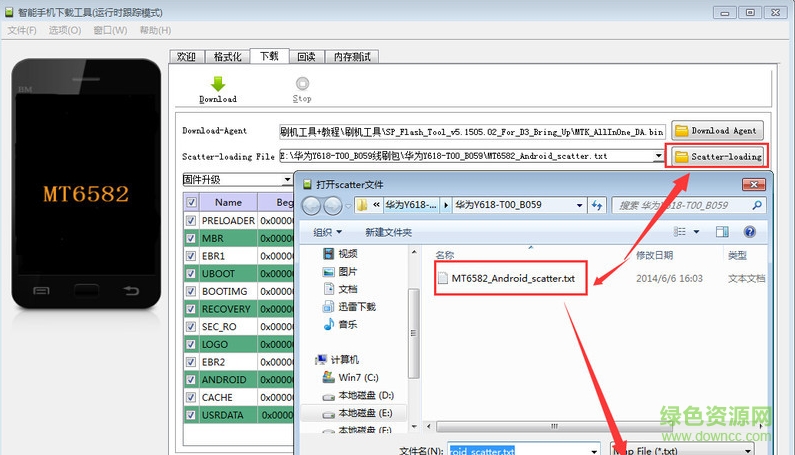795x455 pixels.
Task: Click the change view icon in dialog
Action: (x=679, y=232)
